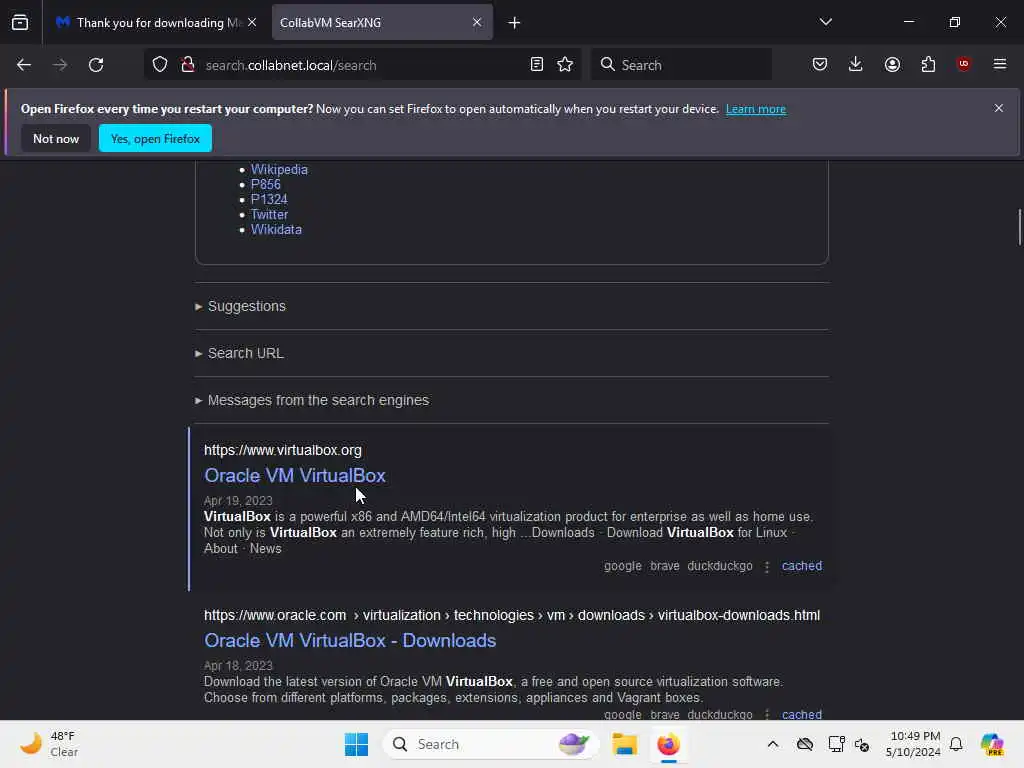Viewport: 1024px width, 768px height.
Task: Expand 'Messages from the search engines'
Action: (x=312, y=400)
